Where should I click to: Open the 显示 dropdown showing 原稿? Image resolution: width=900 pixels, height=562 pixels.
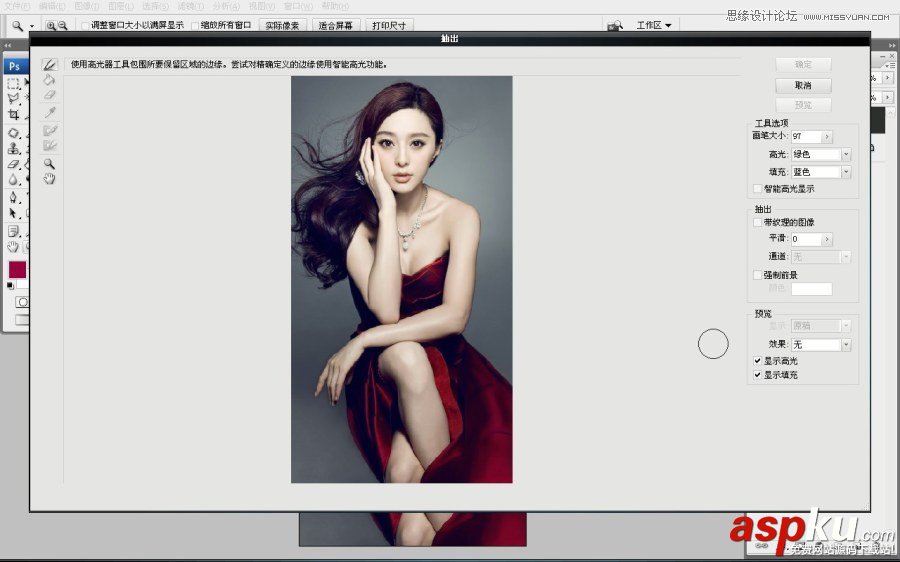coord(821,325)
